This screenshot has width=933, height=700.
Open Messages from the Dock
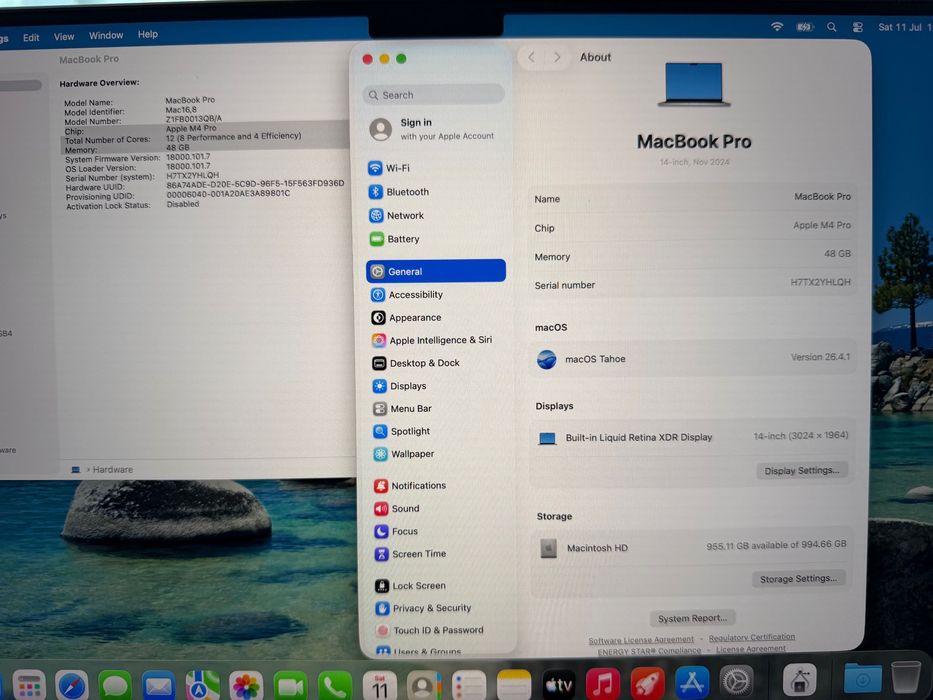(x=115, y=686)
